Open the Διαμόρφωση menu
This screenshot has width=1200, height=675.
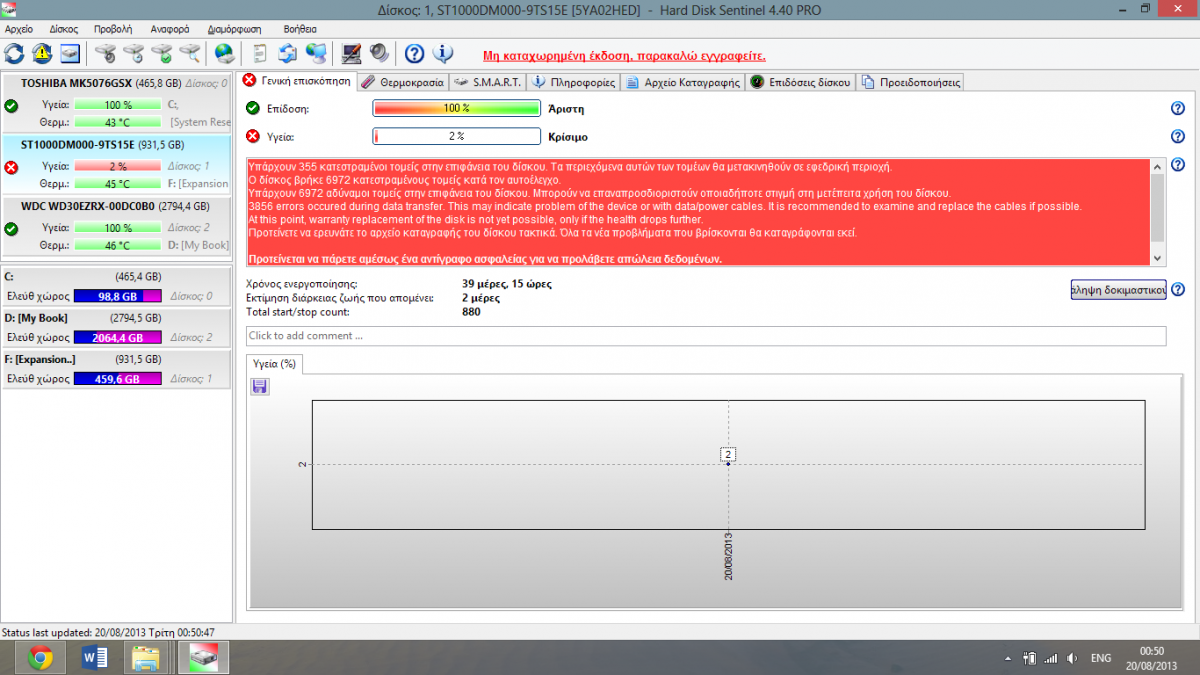point(235,29)
